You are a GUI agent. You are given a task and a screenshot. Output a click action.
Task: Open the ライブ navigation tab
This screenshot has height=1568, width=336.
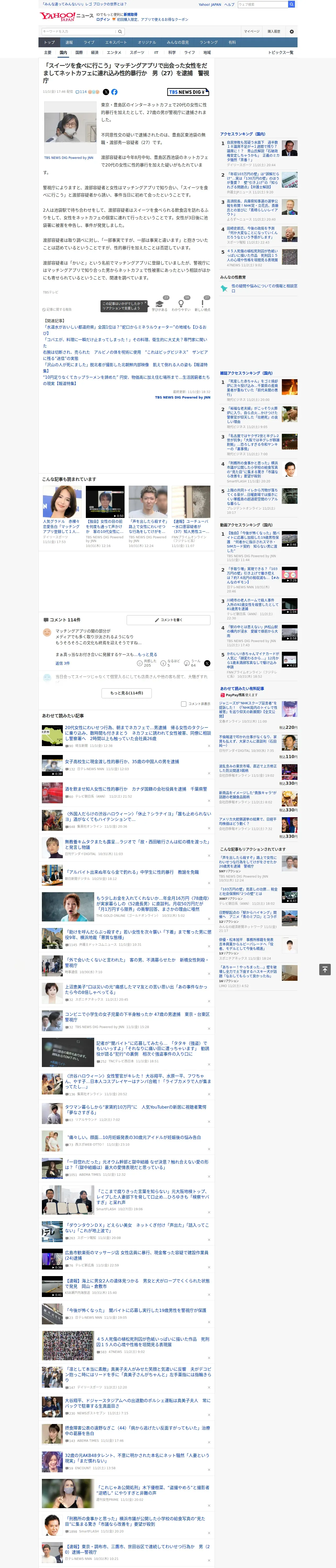[89, 42]
